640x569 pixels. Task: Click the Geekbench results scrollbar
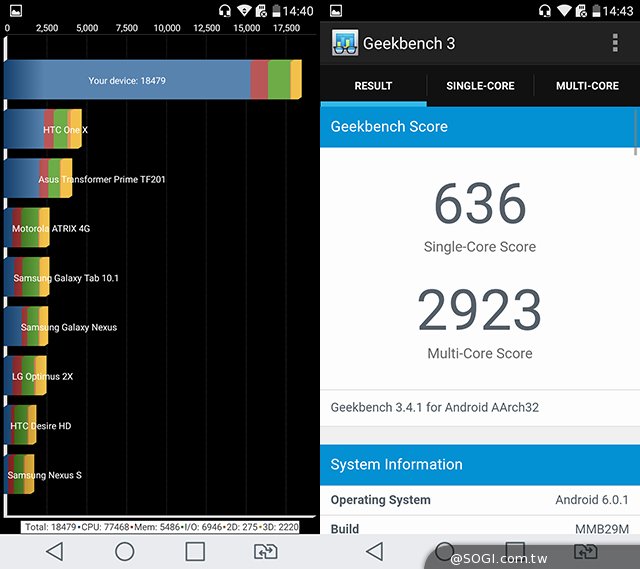pyautogui.click(x=636, y=131)
